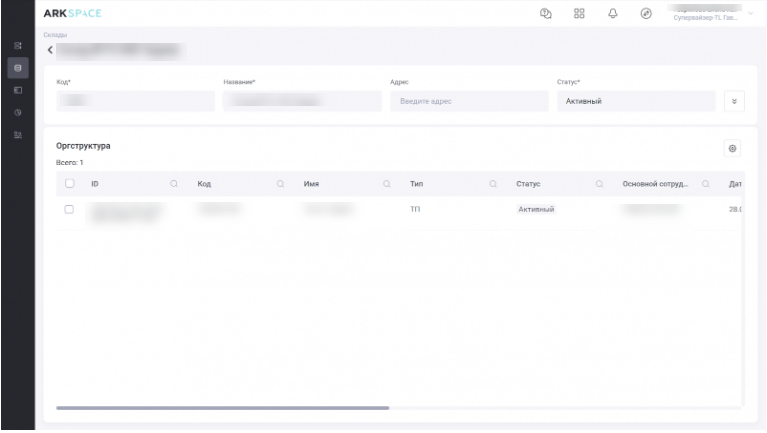Click the search icon in ID column
The width and height of the screenshot is (767, 433).
[174, 184]
